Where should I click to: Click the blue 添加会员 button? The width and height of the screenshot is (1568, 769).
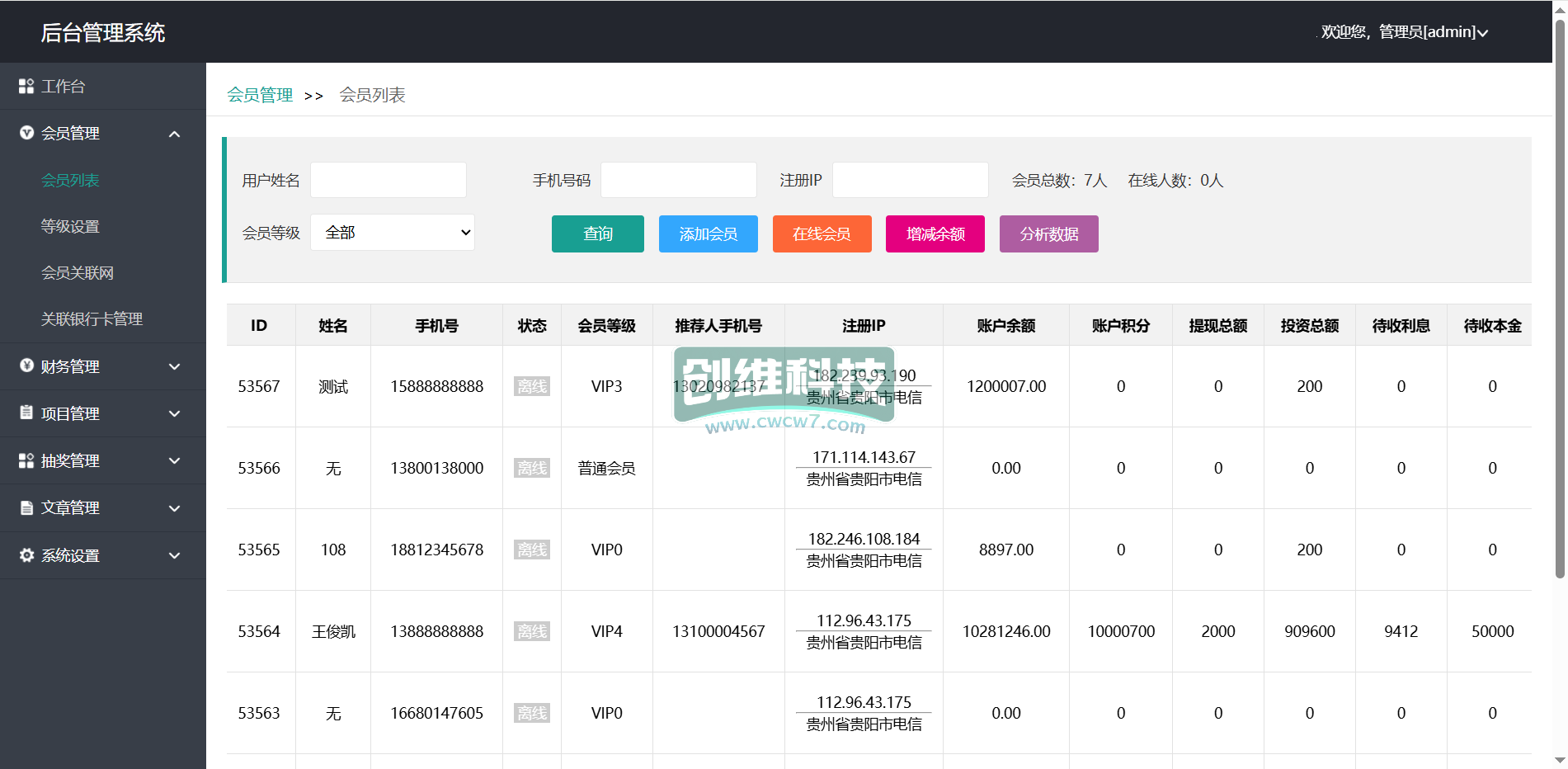[x=708, y=234]
